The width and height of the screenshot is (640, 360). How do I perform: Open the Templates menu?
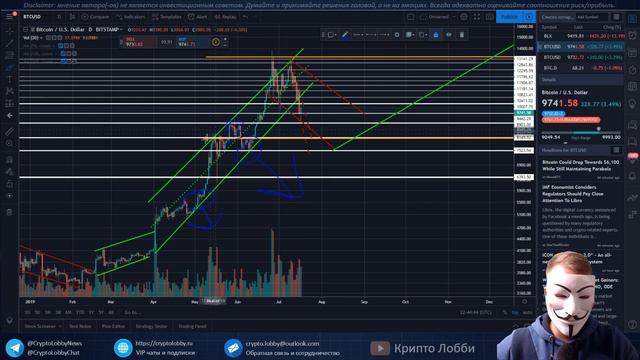[167, 17]
